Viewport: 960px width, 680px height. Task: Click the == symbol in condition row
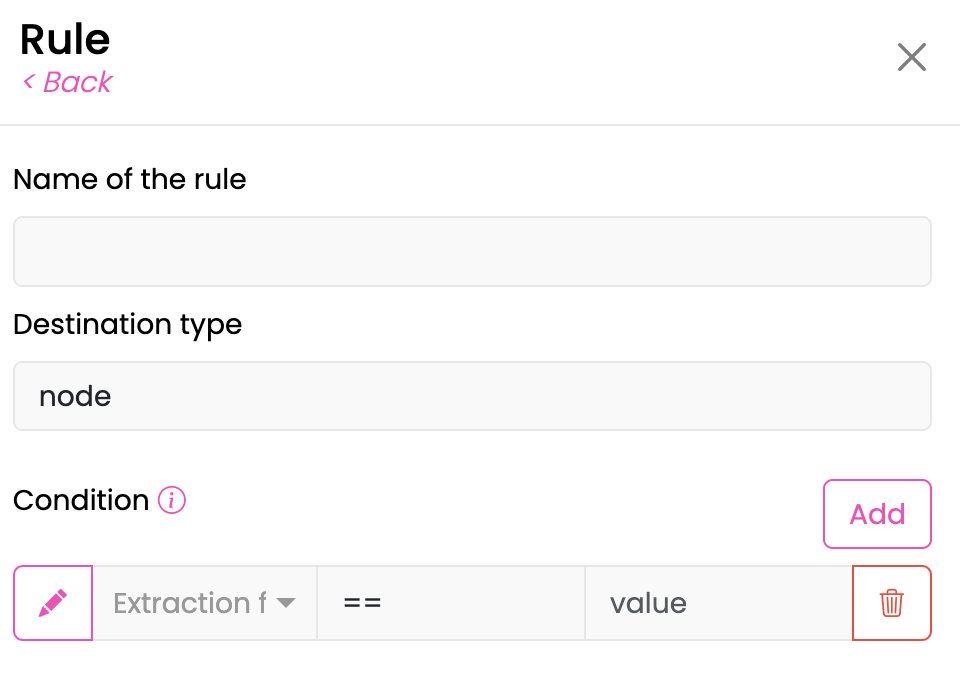tap(362, 603)
